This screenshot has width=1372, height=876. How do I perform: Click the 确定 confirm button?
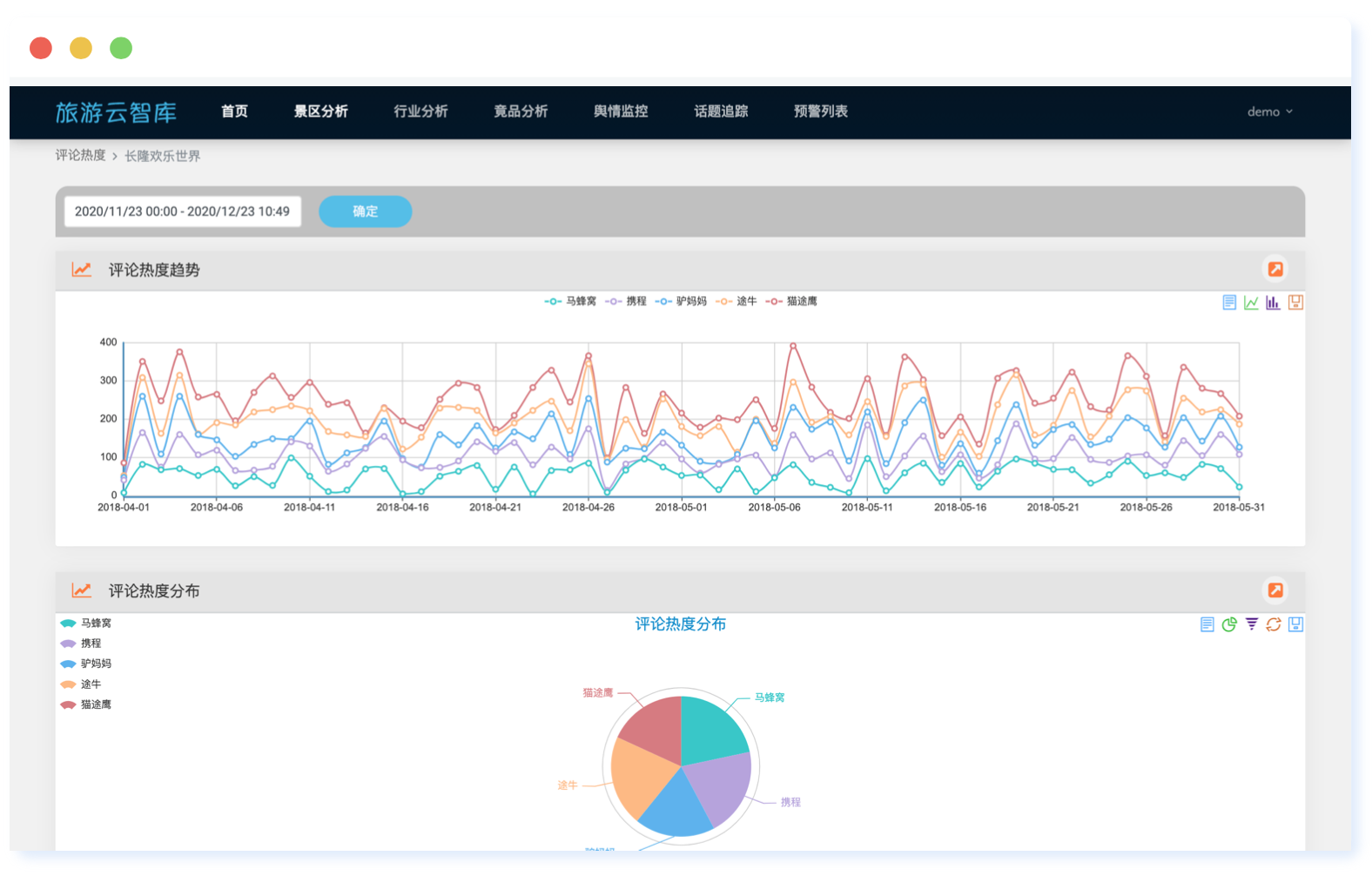click(x=365, y=212)
